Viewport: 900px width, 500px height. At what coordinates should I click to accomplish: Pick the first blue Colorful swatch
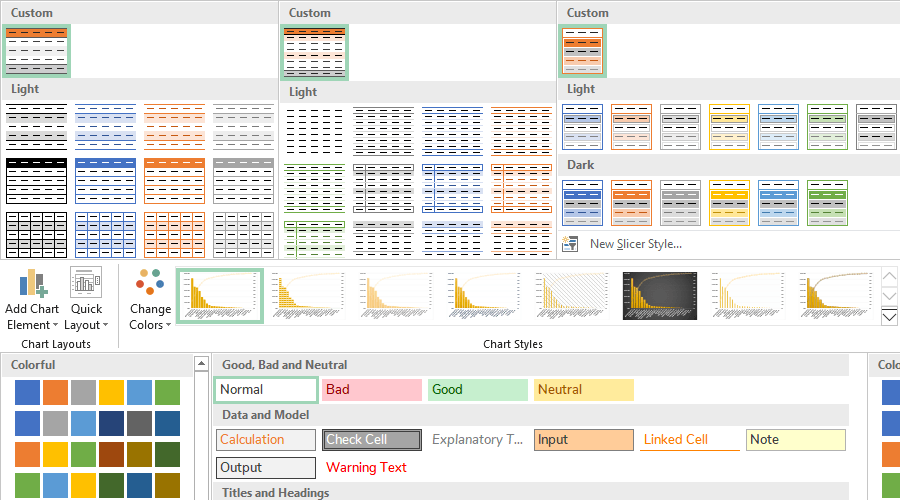(x=28, y=393)
